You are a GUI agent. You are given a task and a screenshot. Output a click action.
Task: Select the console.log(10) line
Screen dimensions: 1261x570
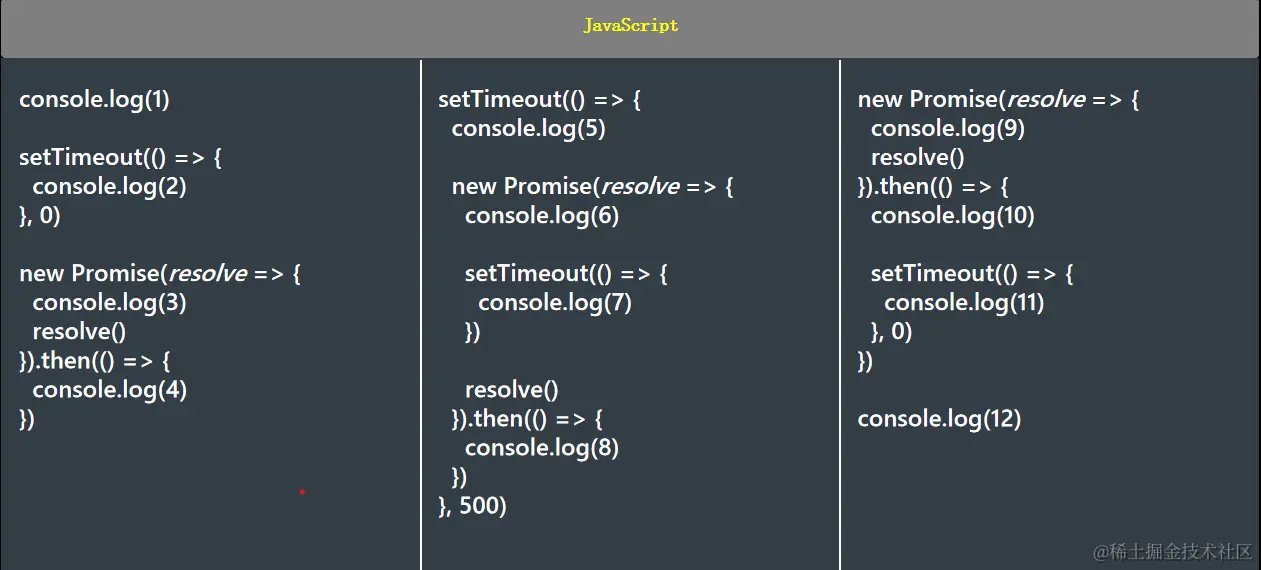952,215
